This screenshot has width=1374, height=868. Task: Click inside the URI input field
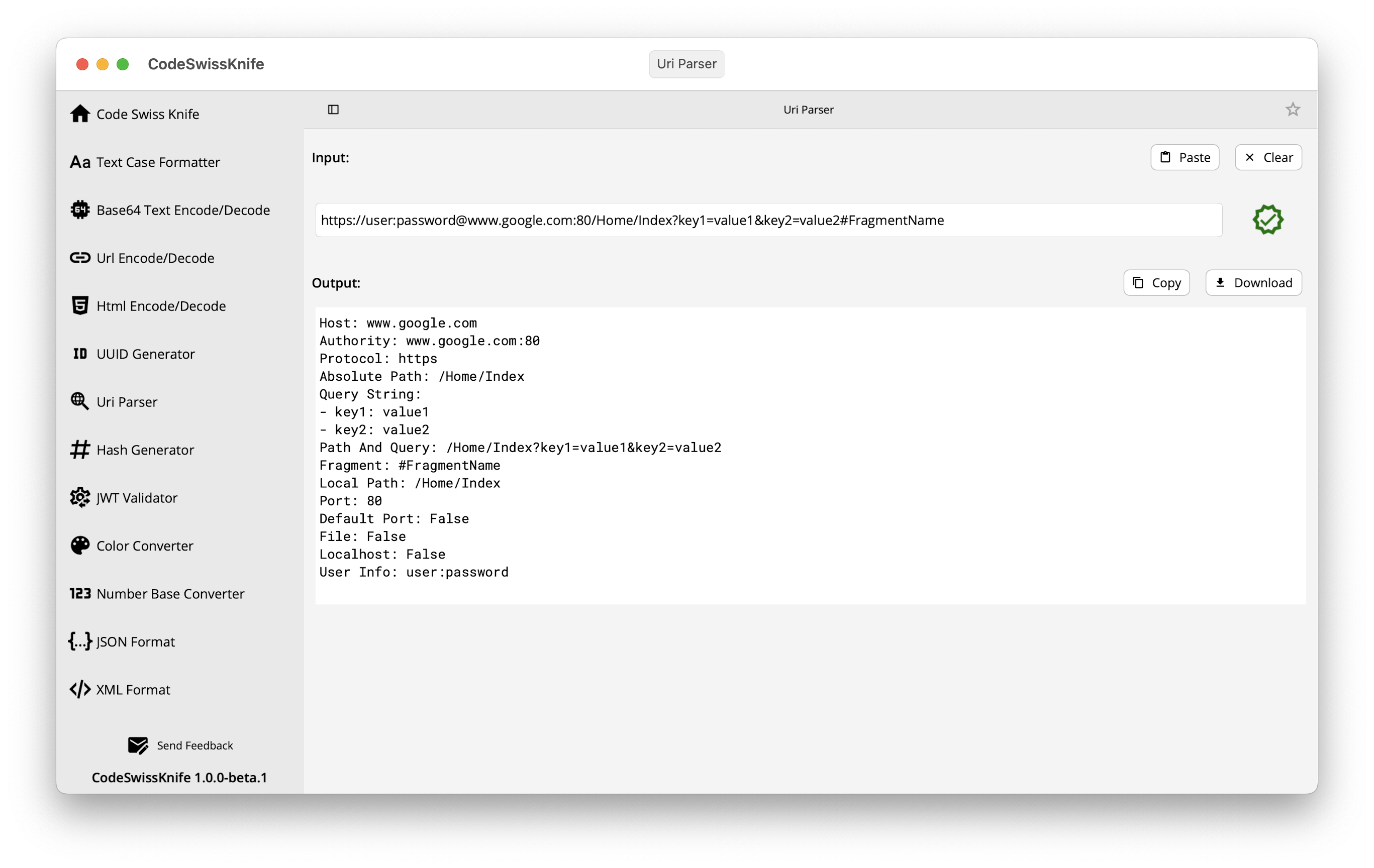tap(768, 220)
